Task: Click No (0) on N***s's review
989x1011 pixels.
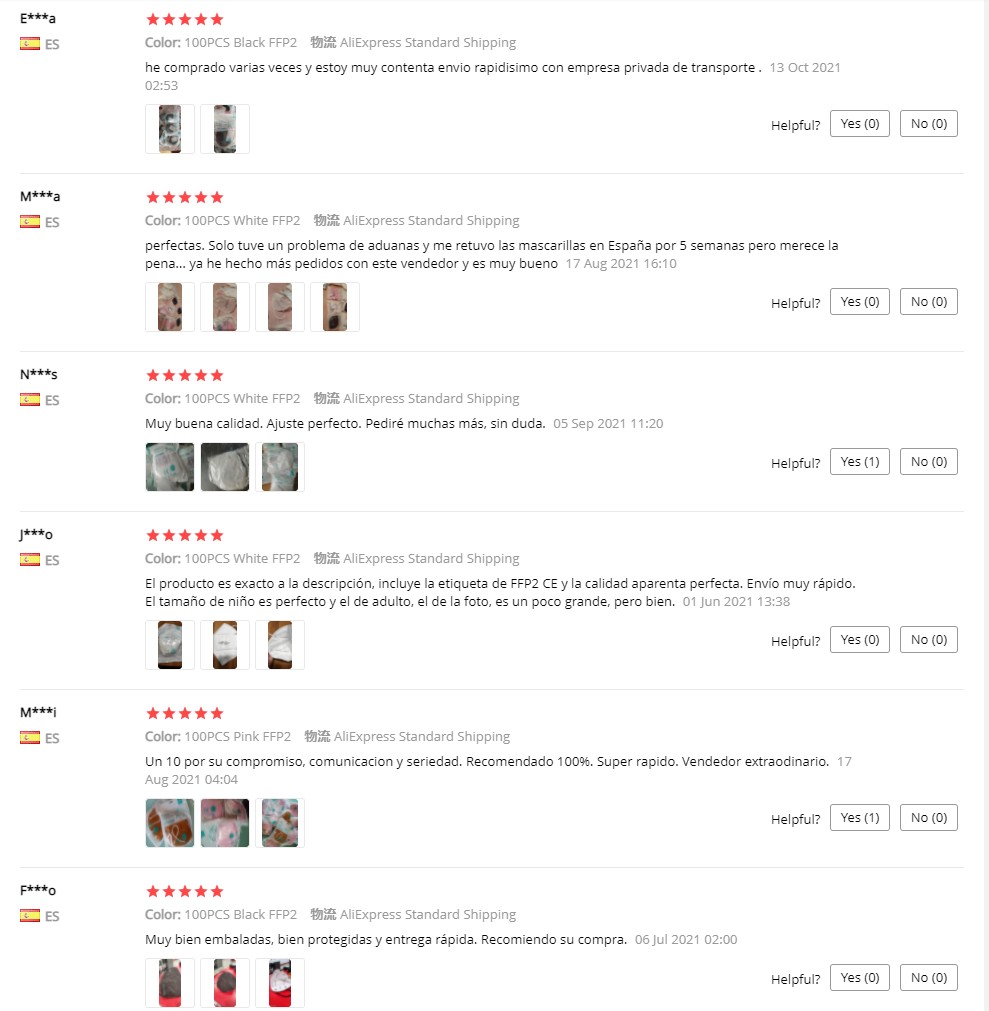Action: (x=929, y=462)
